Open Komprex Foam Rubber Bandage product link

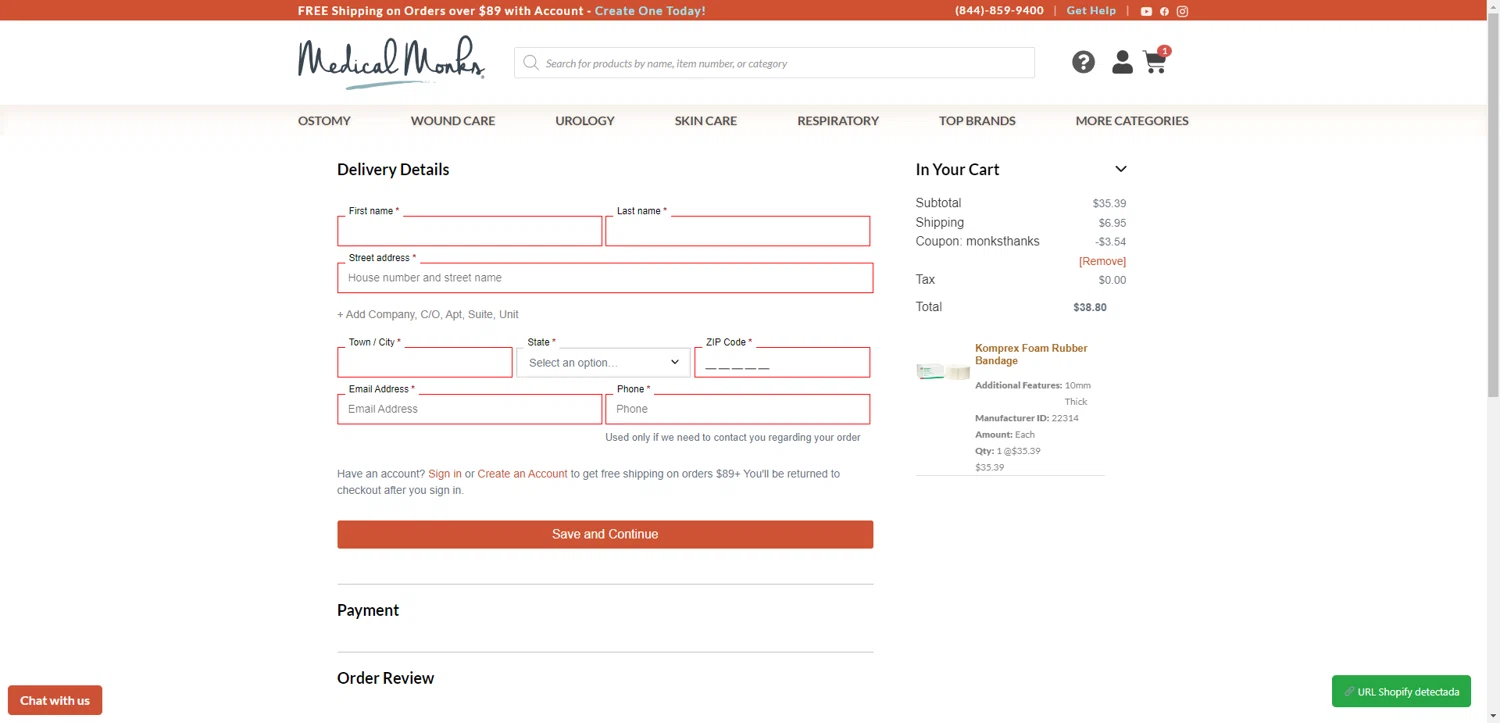[1031, 354]
